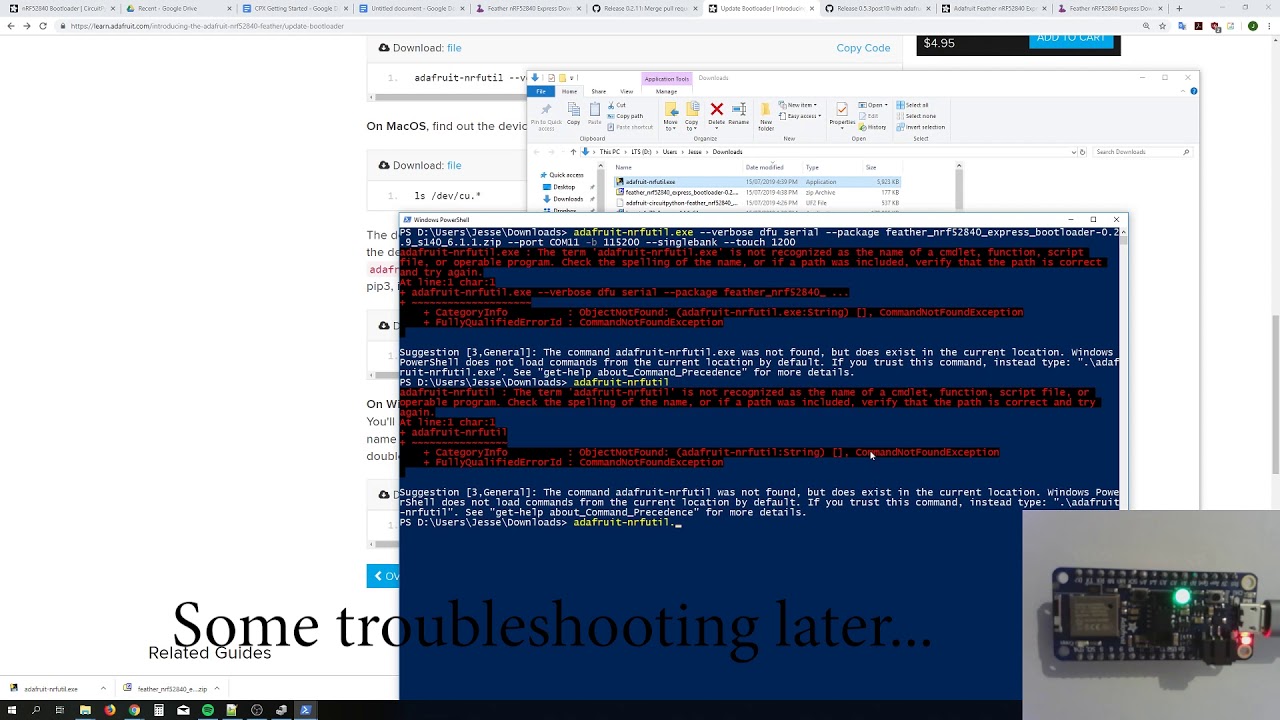This screenshot has width=1280, height=720.
Task: Click History in the Explorer Open group
Action: (873, 127)
